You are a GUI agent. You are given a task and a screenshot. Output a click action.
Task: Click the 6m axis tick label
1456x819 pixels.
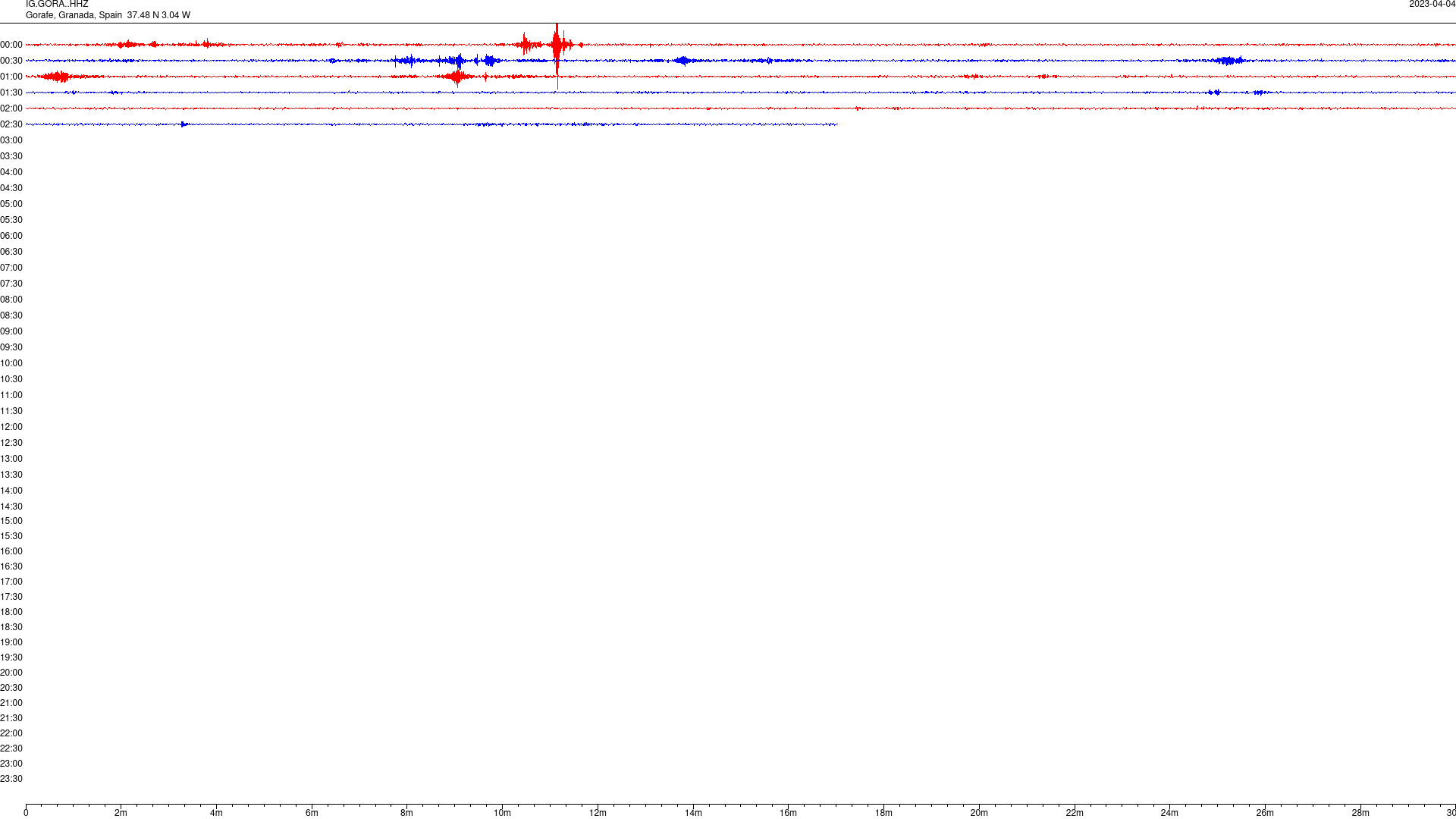[x=312, y=813]
